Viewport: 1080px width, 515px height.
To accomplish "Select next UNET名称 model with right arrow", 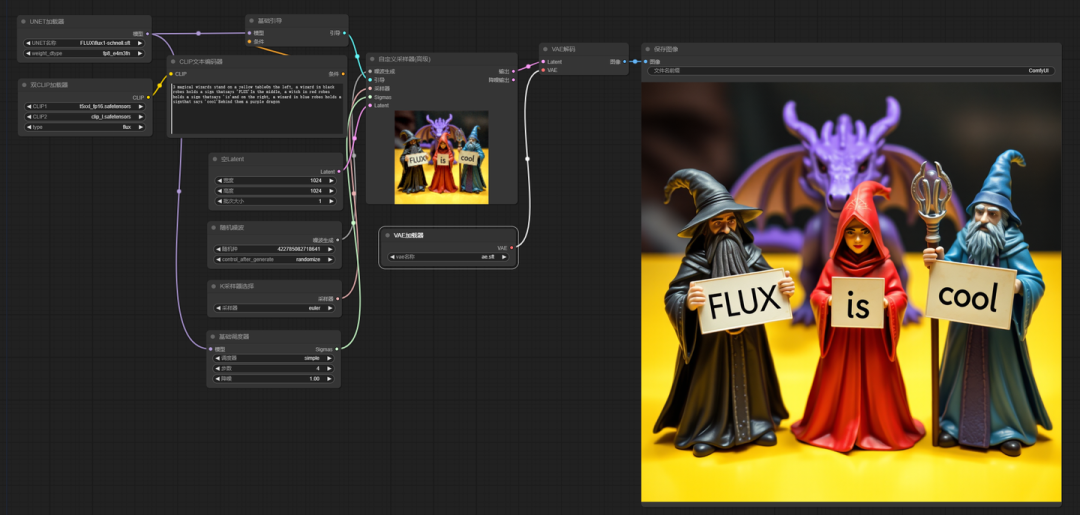I will tap(140, 43).
